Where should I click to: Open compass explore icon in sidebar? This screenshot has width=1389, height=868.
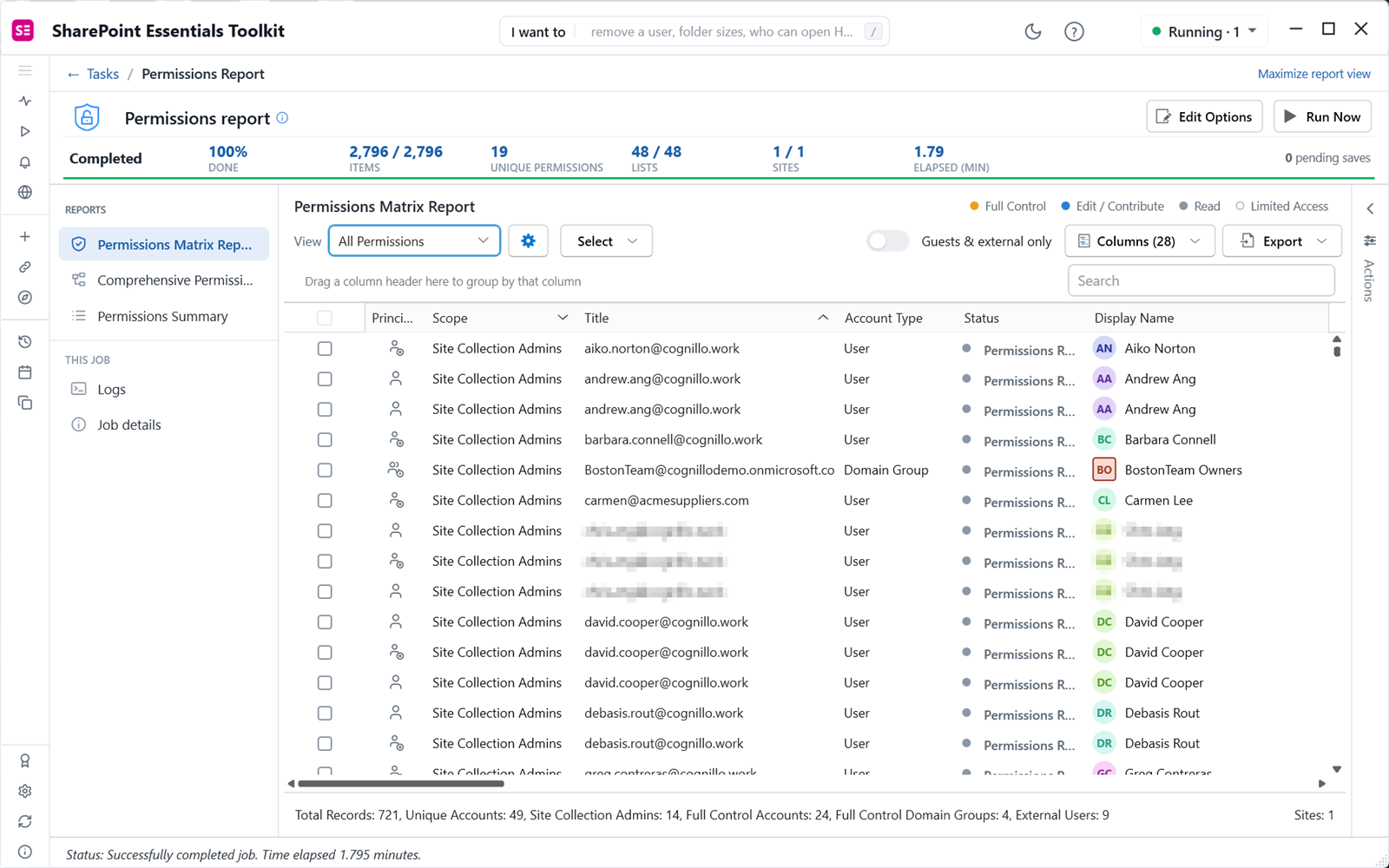(25, 297)
